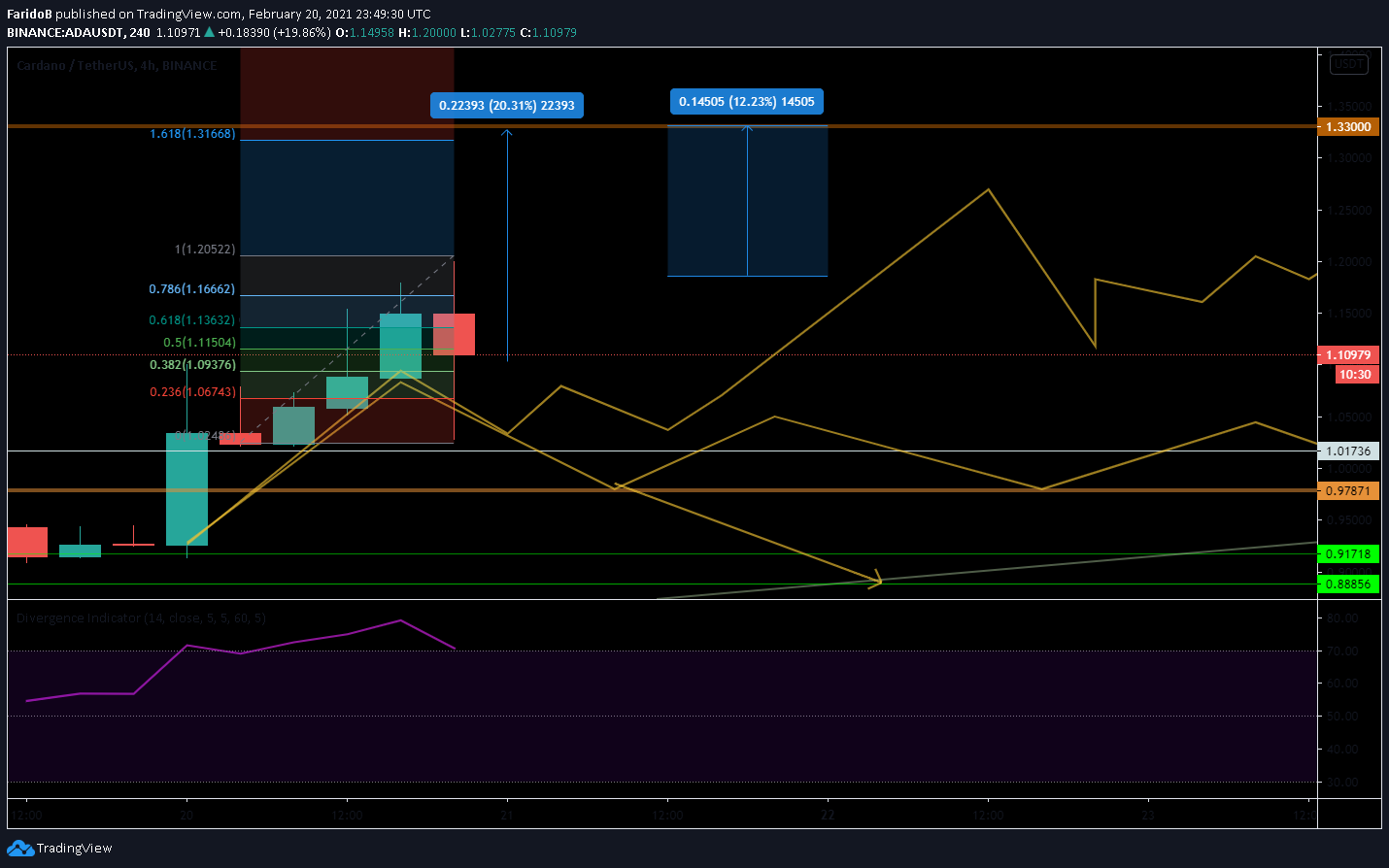Select the BINANCE:ADAUSDT, 240 symbol header
1389x868 pixels.
pyautogui.click(x=79, y=33)
